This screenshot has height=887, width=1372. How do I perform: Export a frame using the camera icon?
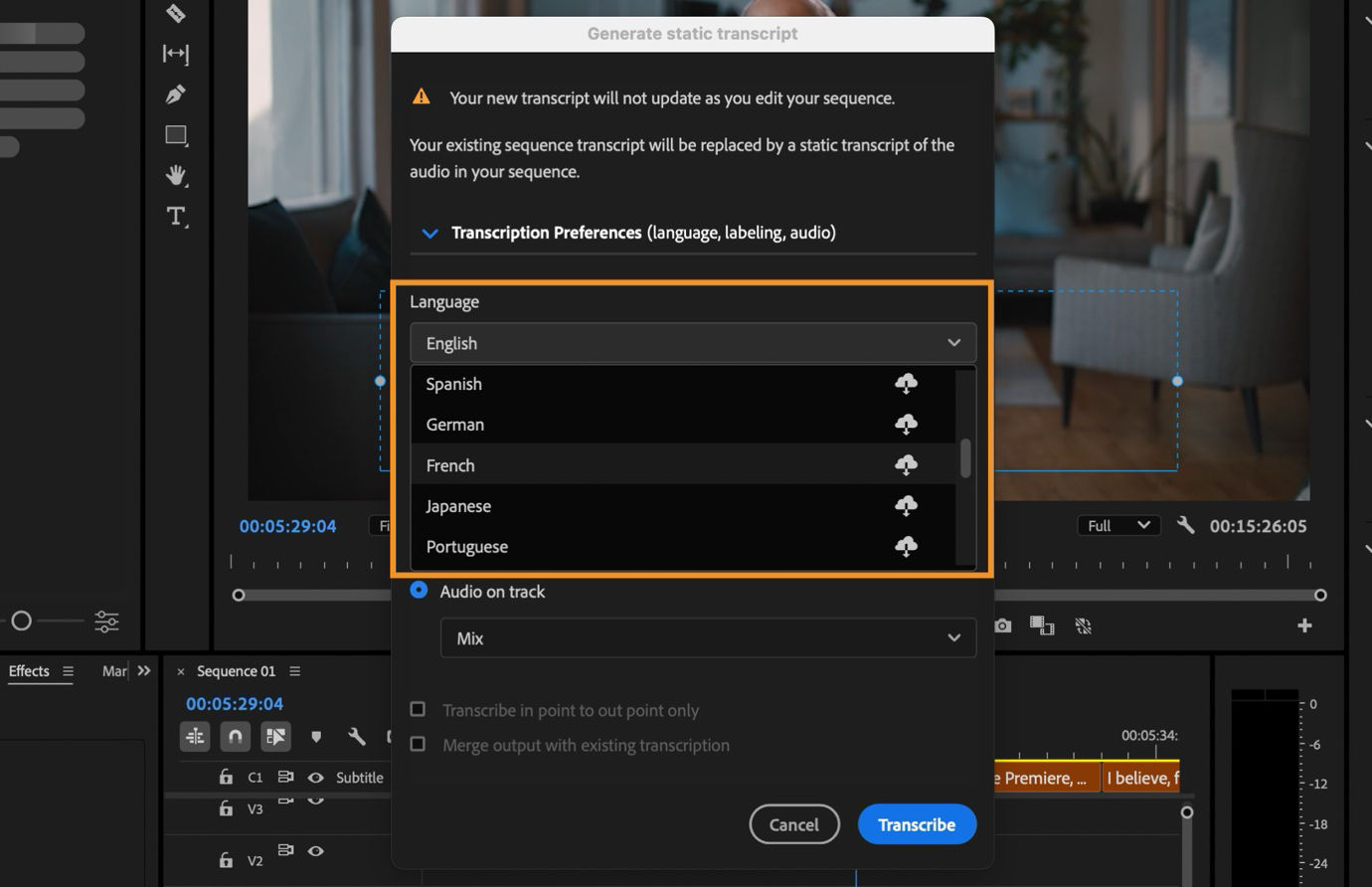pyautogui.click(x=1001, y=625)
